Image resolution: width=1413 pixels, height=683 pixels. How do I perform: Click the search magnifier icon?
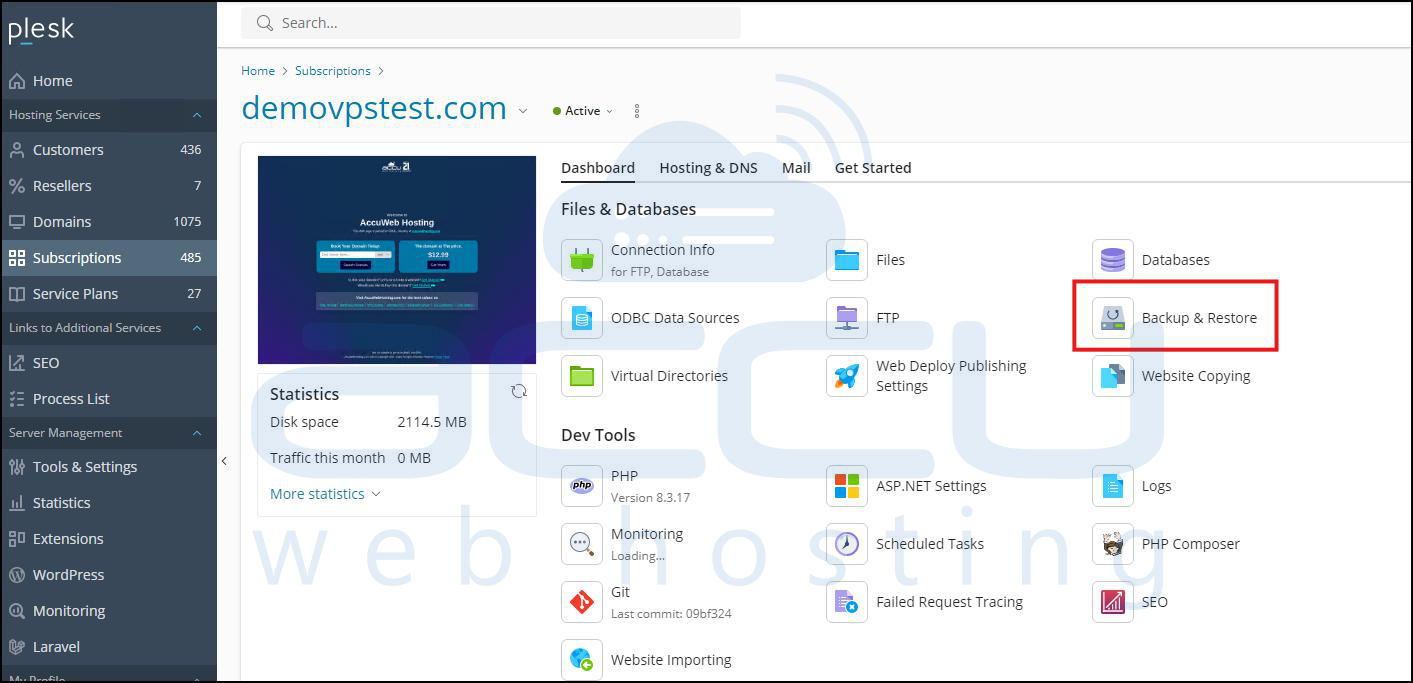click(x=265, y=23)
